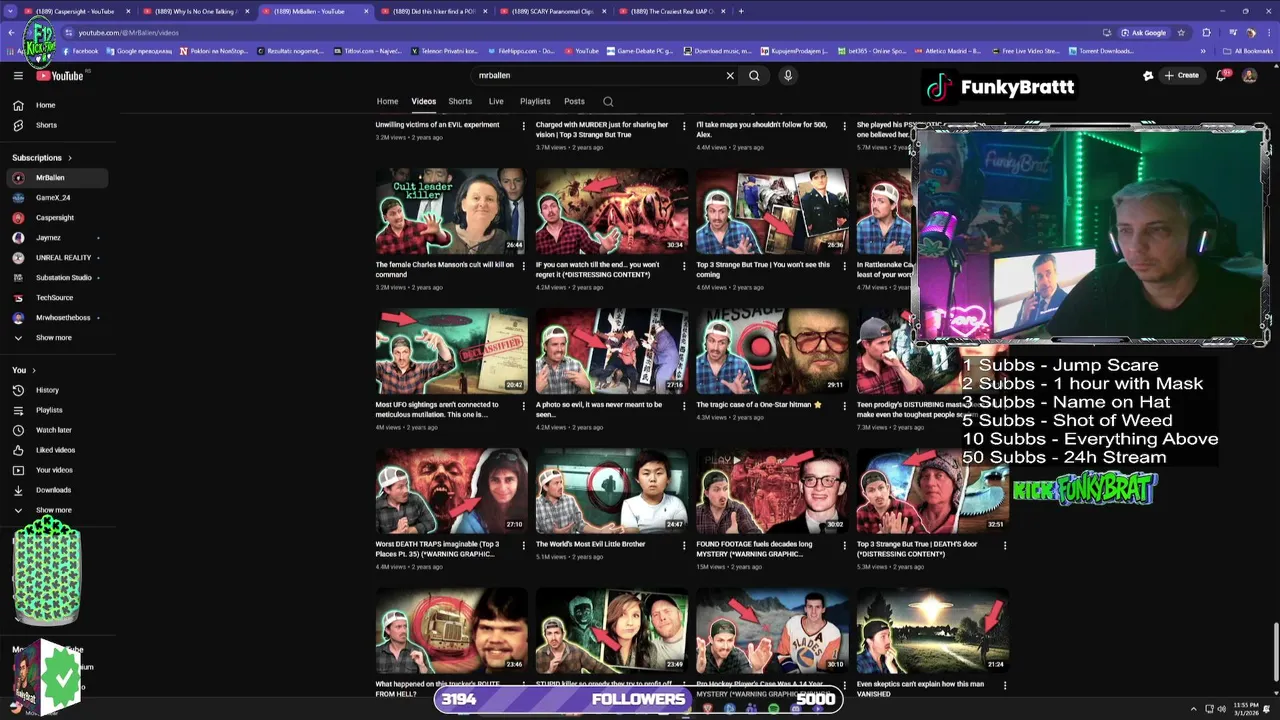Play 'The World's Most Evil Little Brother' thumbnail
This screenshot has height=720, width=1280.
click(612, 491)
